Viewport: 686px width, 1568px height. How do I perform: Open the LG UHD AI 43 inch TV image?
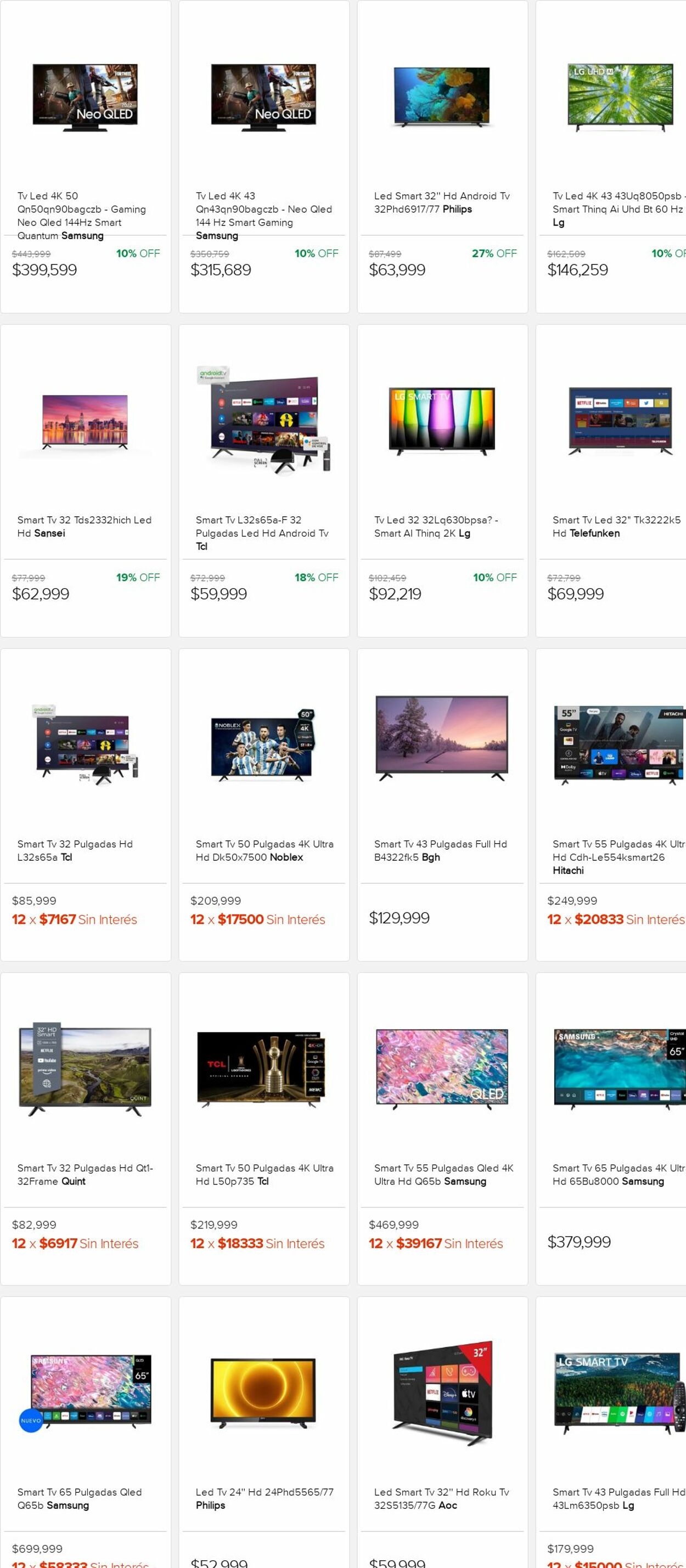pyautogui.click(x=620, y=97)
